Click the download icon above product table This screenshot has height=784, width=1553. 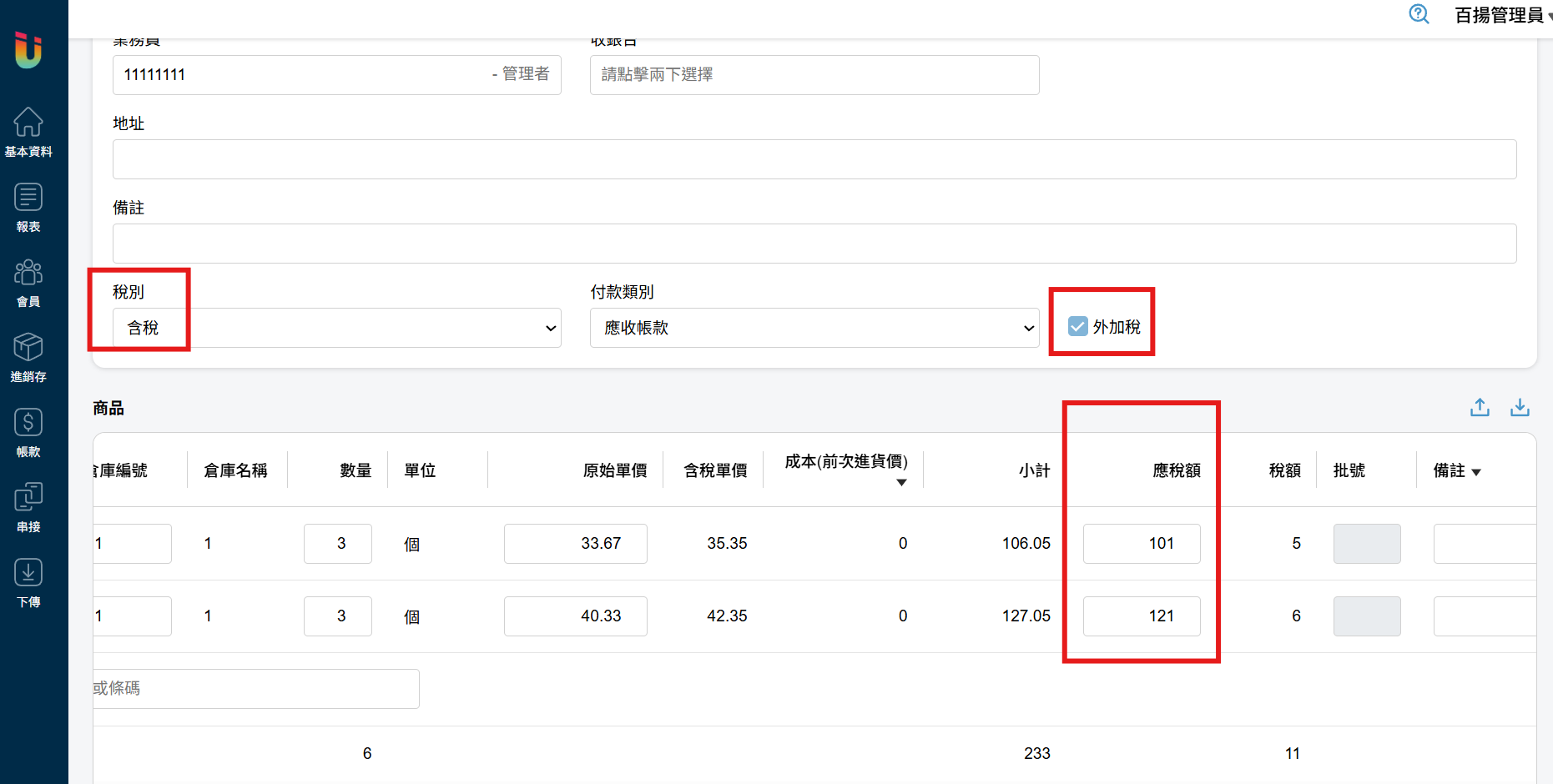click(1520, 407)
